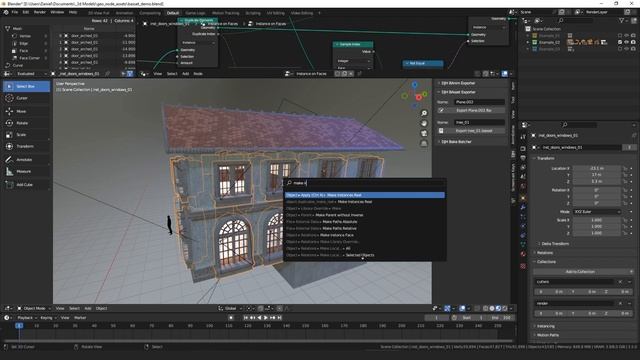Select the Cursor tool

[x=27, y=98]
